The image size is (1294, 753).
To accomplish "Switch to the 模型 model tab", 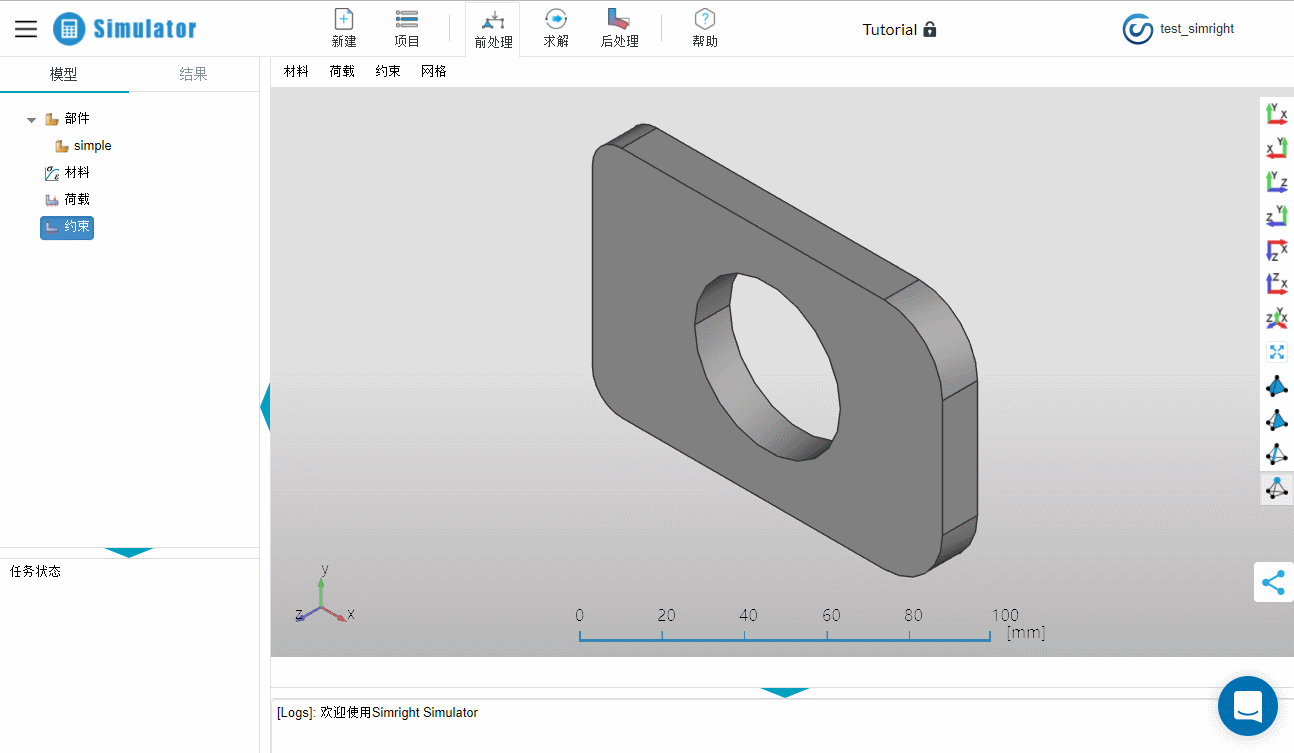I will point(64,74).
